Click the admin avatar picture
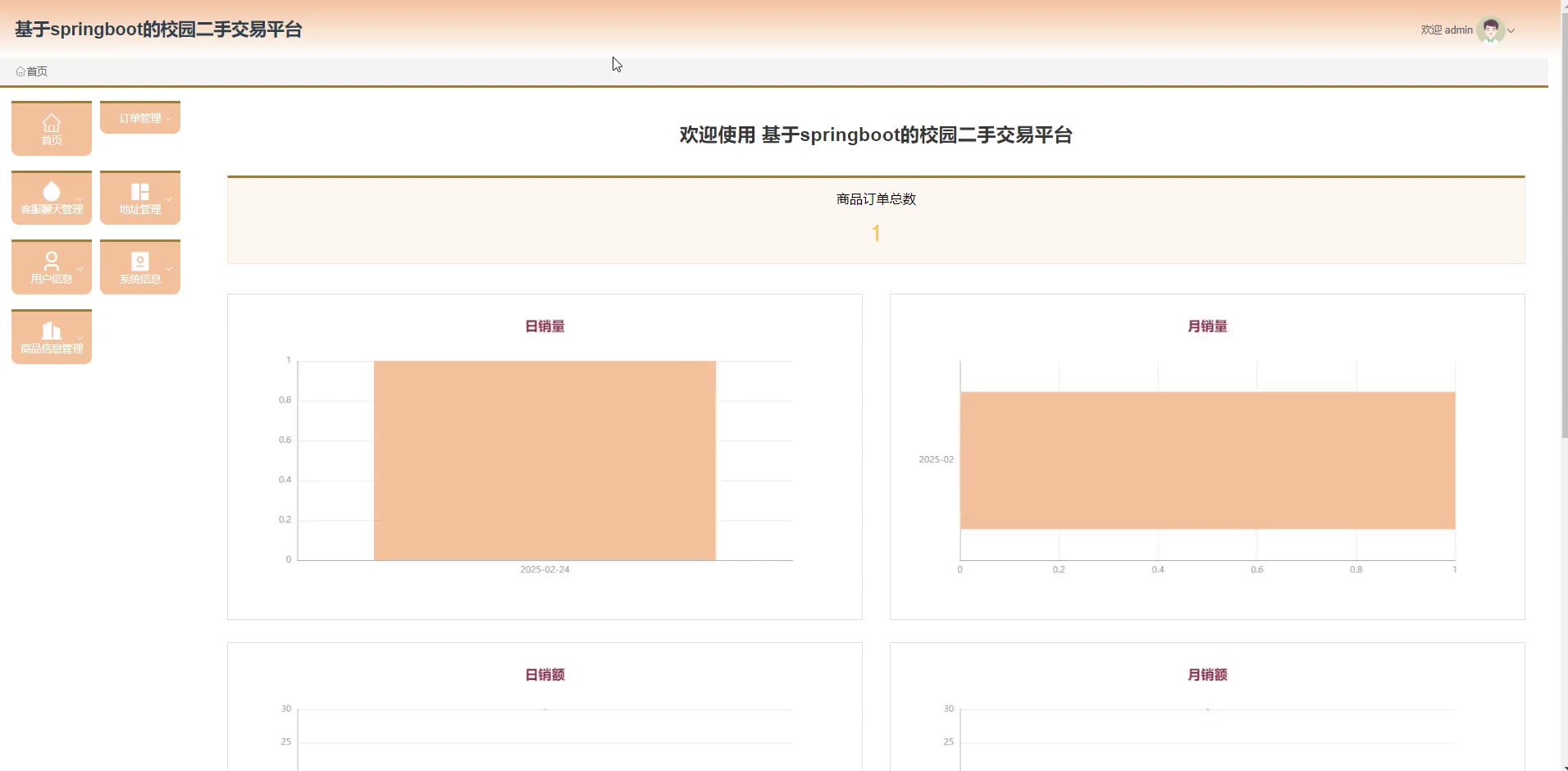This screenshot has height=771, width=1568. 1490,30
